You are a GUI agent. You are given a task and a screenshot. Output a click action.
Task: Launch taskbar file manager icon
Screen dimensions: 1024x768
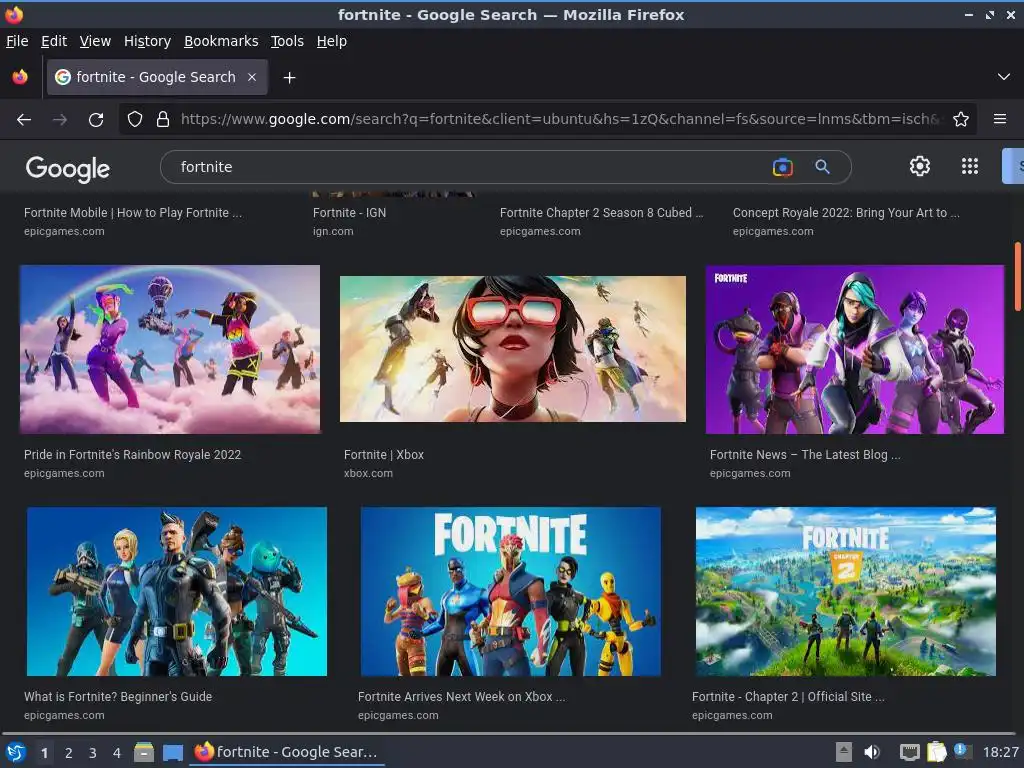coord(144,752)
